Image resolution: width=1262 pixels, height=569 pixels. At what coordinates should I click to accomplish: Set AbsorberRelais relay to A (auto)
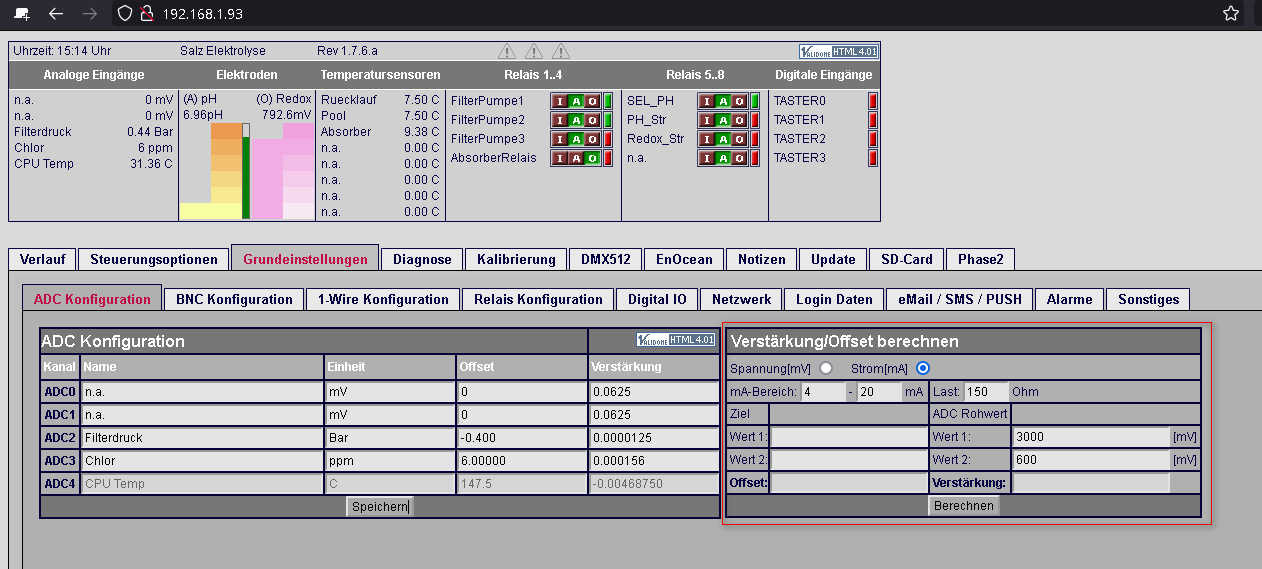pos(577,158)
